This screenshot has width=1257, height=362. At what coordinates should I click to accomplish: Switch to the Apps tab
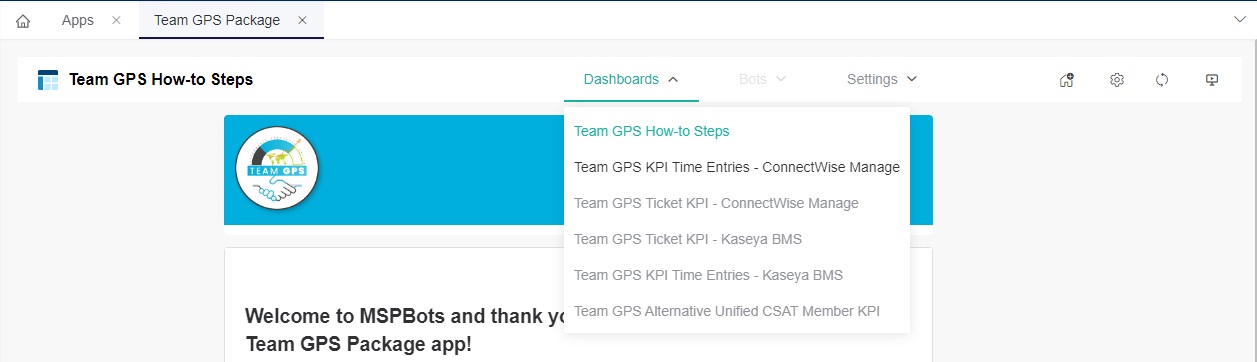point(78,20)
